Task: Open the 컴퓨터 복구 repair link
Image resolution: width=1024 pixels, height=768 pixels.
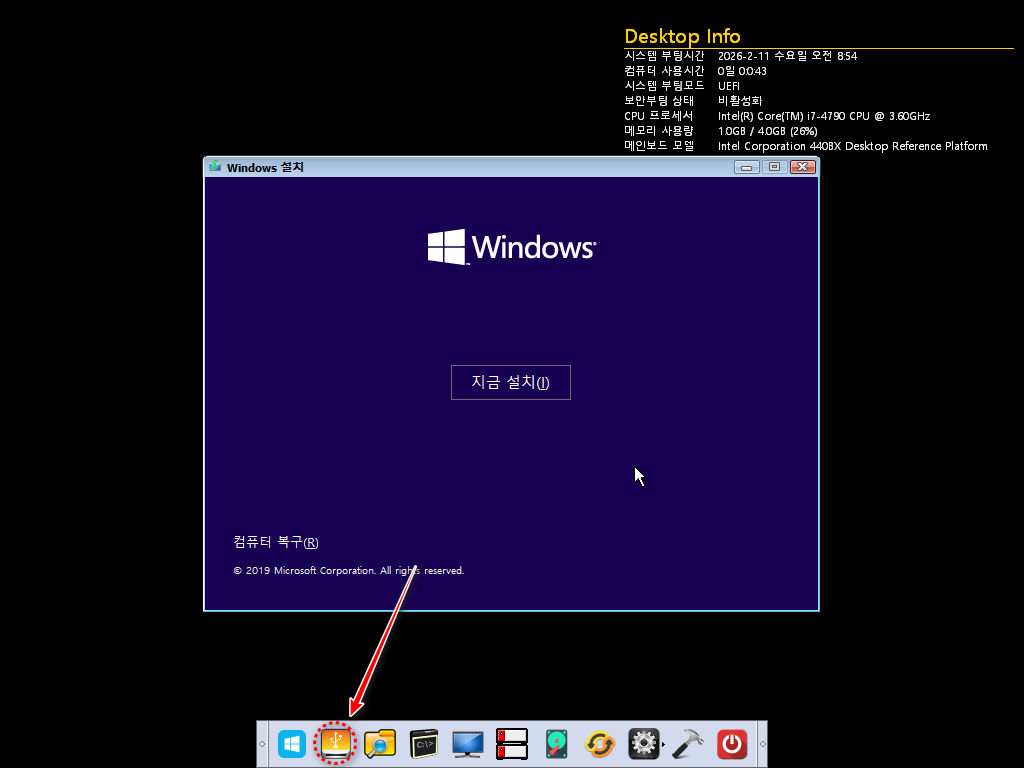Action: (276, 542)
